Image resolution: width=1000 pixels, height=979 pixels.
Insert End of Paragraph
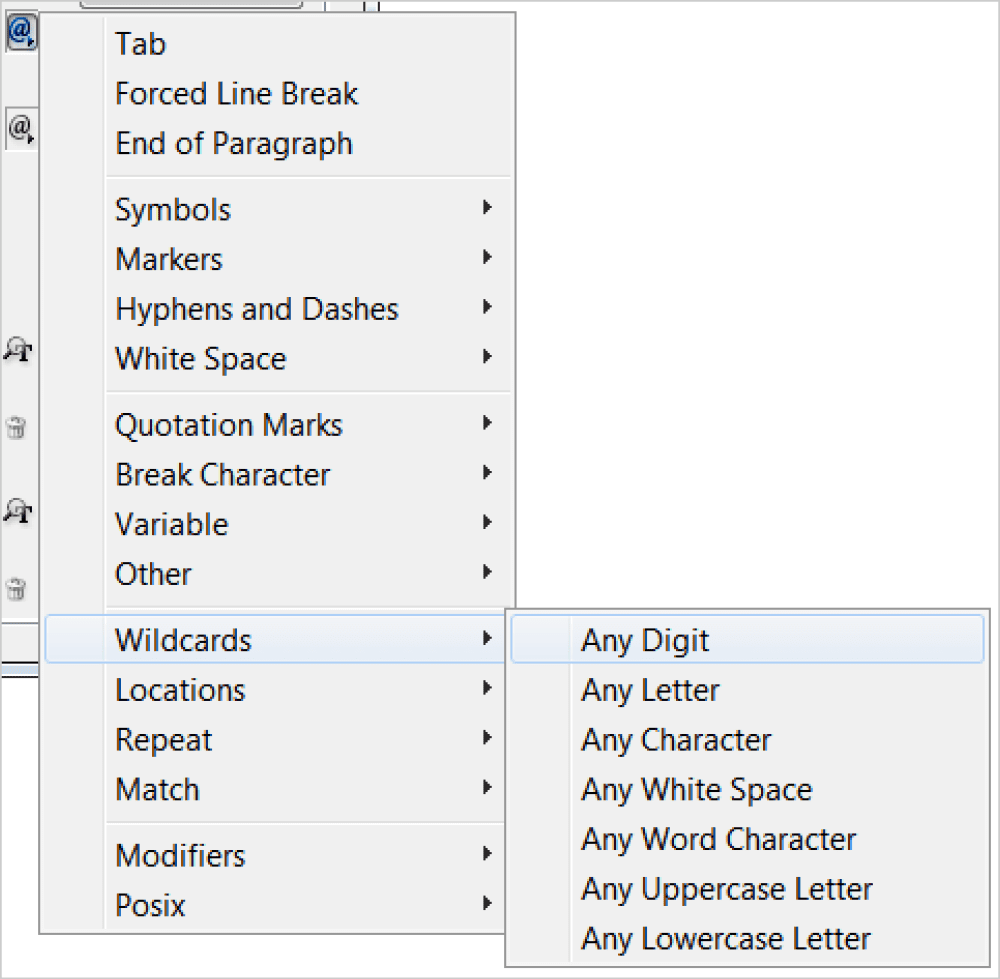(234, 144)
